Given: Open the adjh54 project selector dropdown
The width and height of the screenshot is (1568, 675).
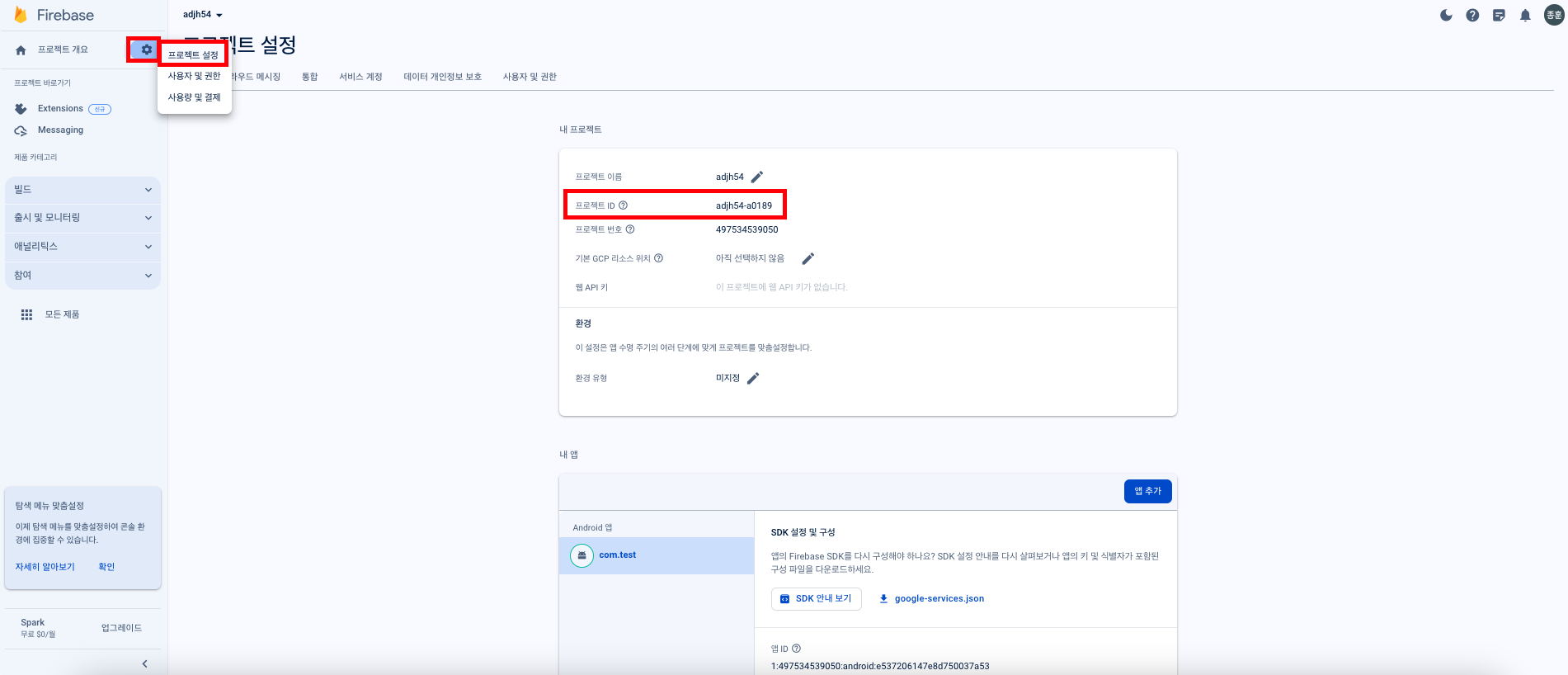Looking at the screenshot, I should (x=203, y=15).
